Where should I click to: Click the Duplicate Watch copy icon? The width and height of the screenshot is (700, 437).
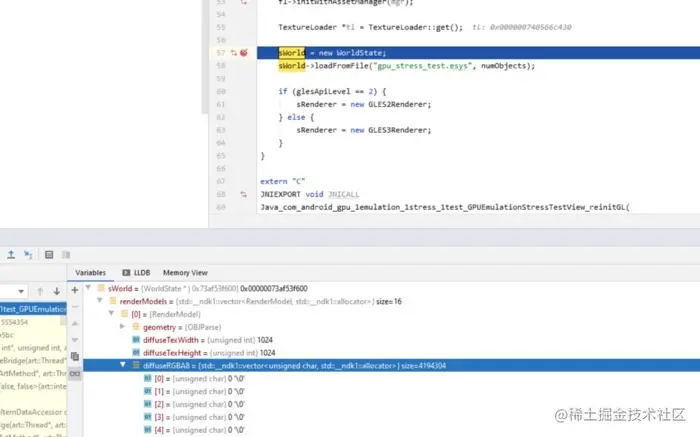[x=75, y=356]
